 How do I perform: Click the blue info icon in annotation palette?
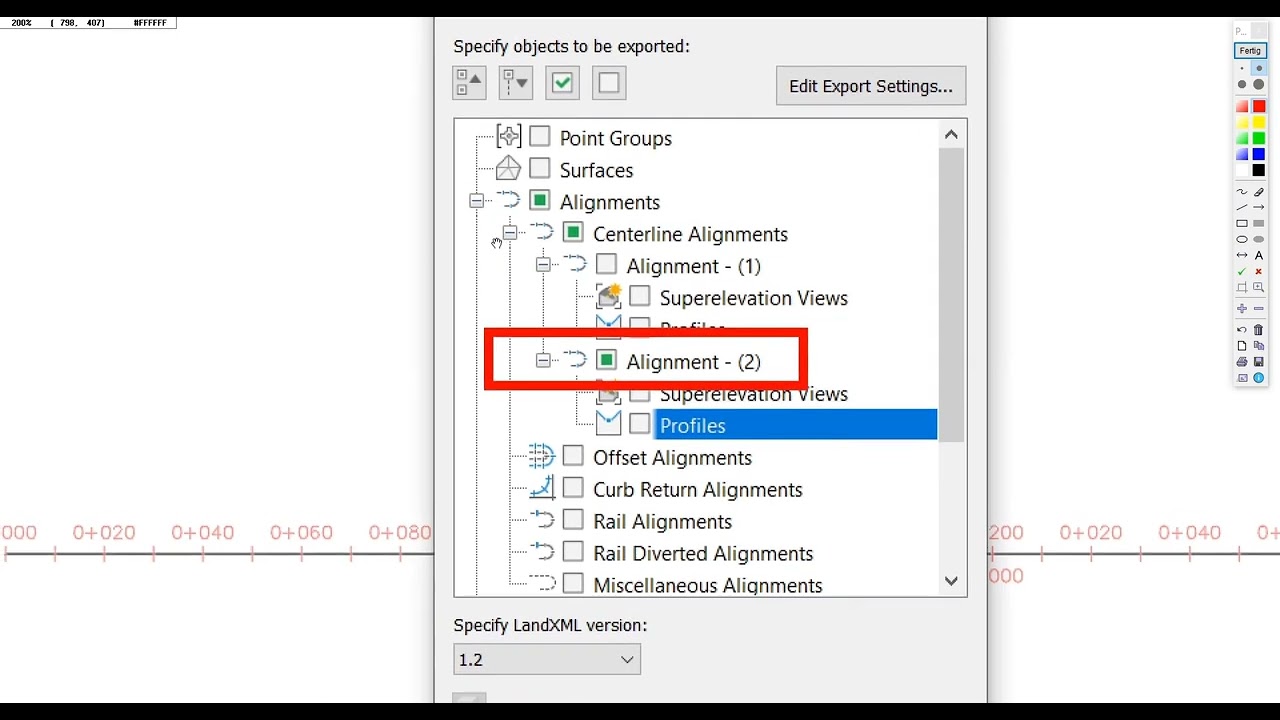pyautogui.click(x=1259, y=377)
